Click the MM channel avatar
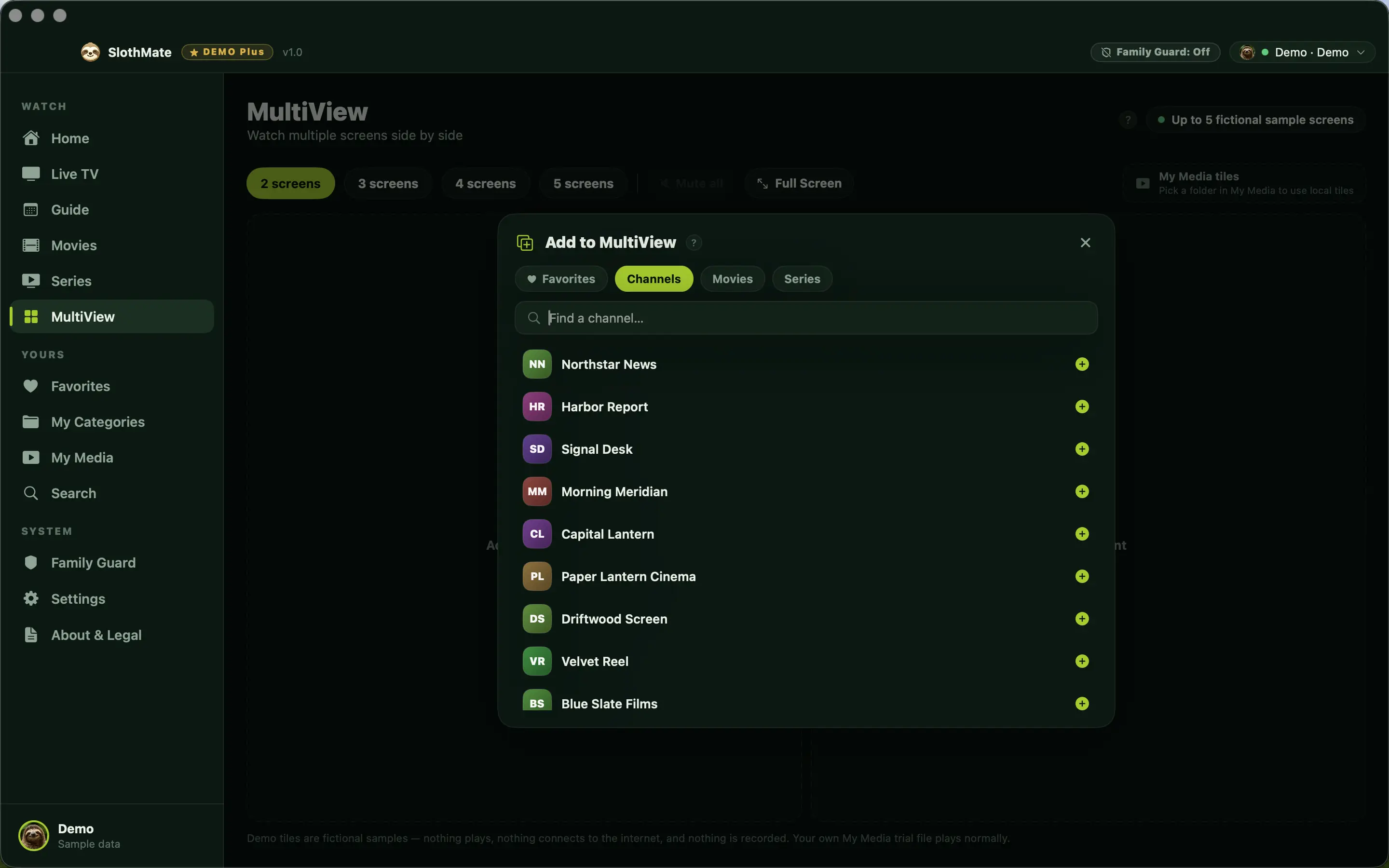 click(537, 491)
